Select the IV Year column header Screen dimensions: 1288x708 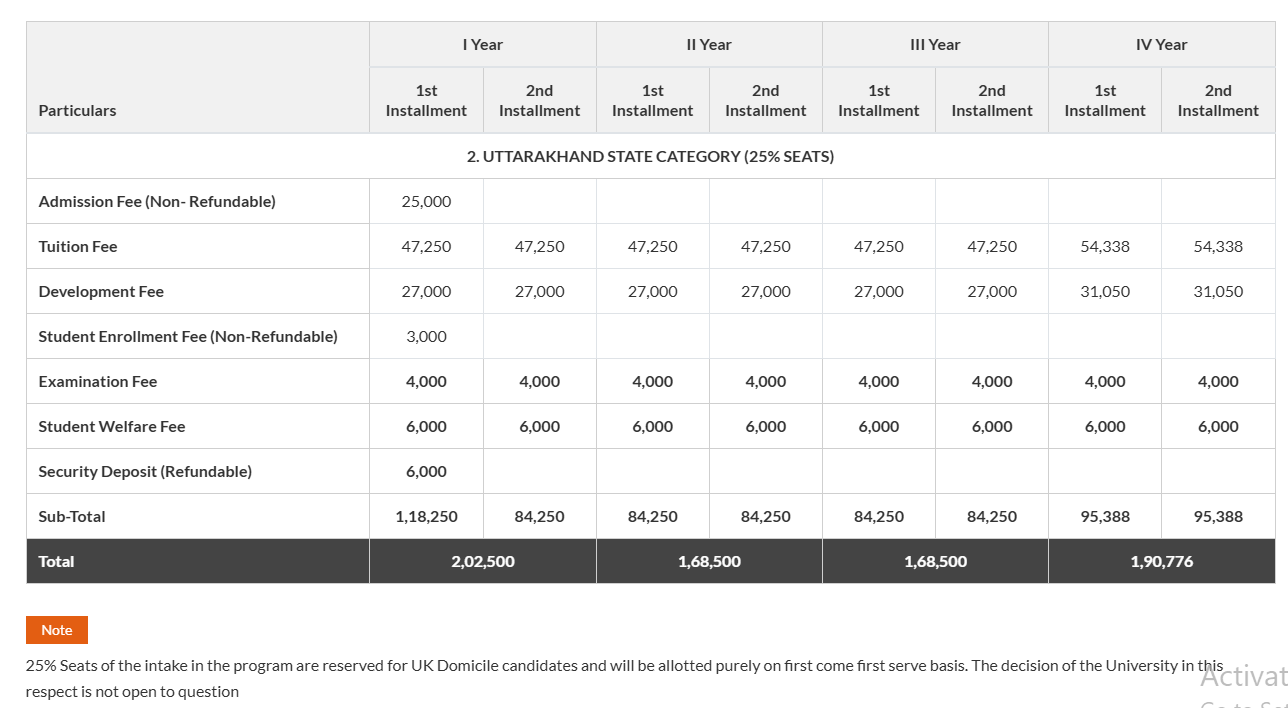click(x=1161, y=44)
